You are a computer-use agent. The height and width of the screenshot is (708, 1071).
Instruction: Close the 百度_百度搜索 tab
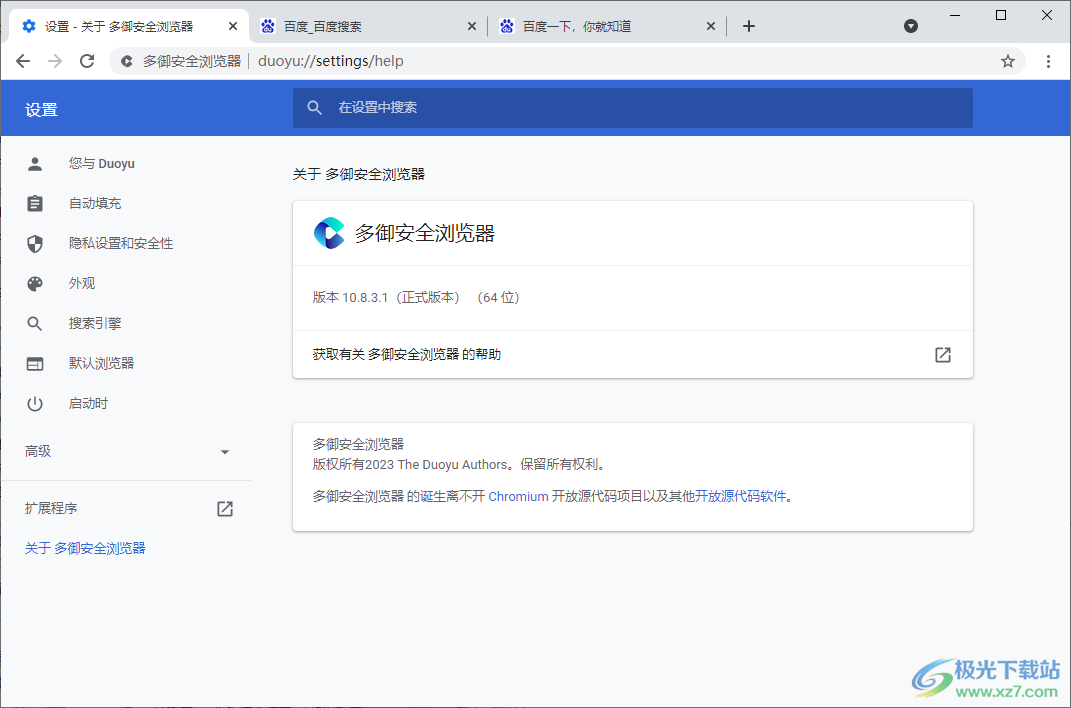click(x=471, y=26)
